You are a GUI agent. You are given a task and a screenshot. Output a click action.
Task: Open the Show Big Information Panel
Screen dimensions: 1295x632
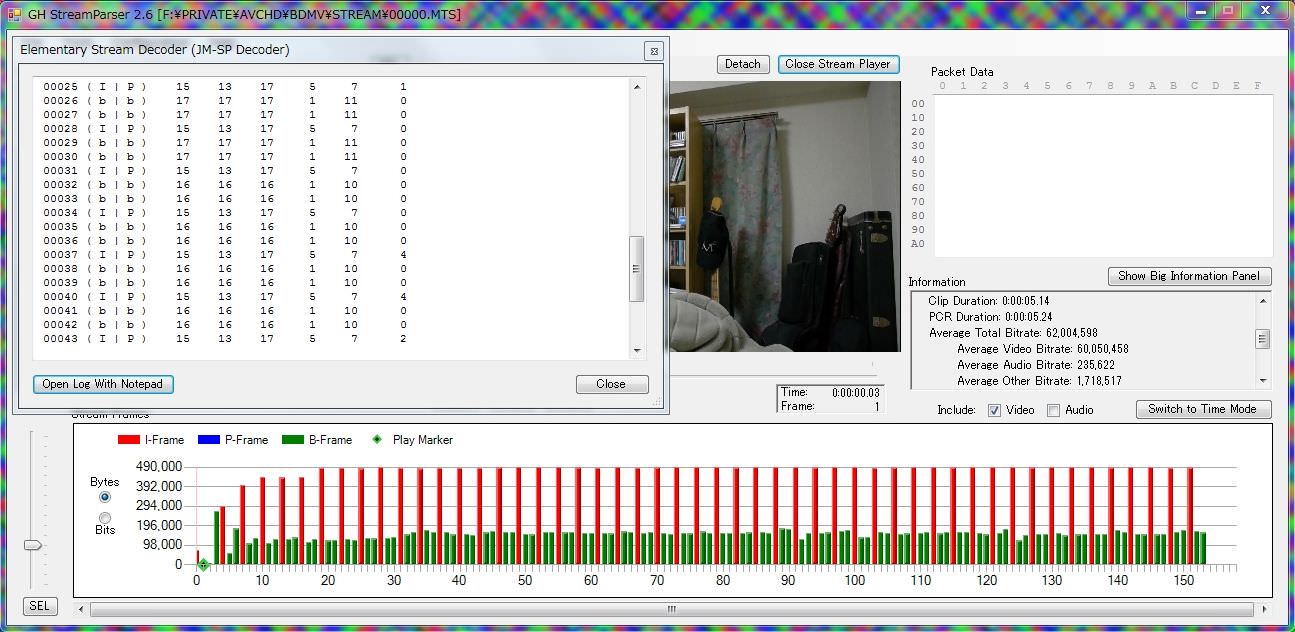[1189, 276]
